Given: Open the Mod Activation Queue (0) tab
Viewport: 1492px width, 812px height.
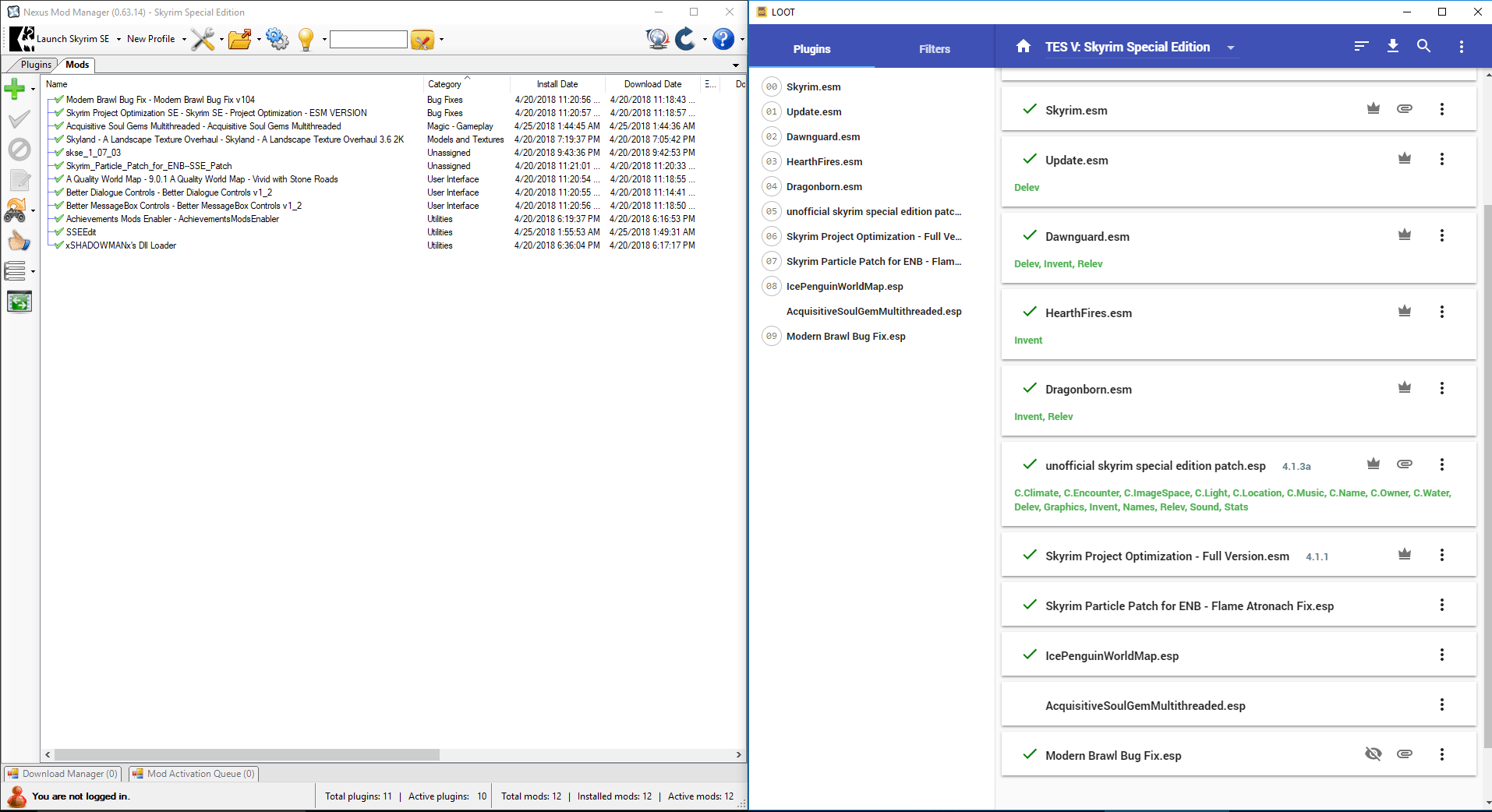Looking at the screenshot, I should coord(193,774).
